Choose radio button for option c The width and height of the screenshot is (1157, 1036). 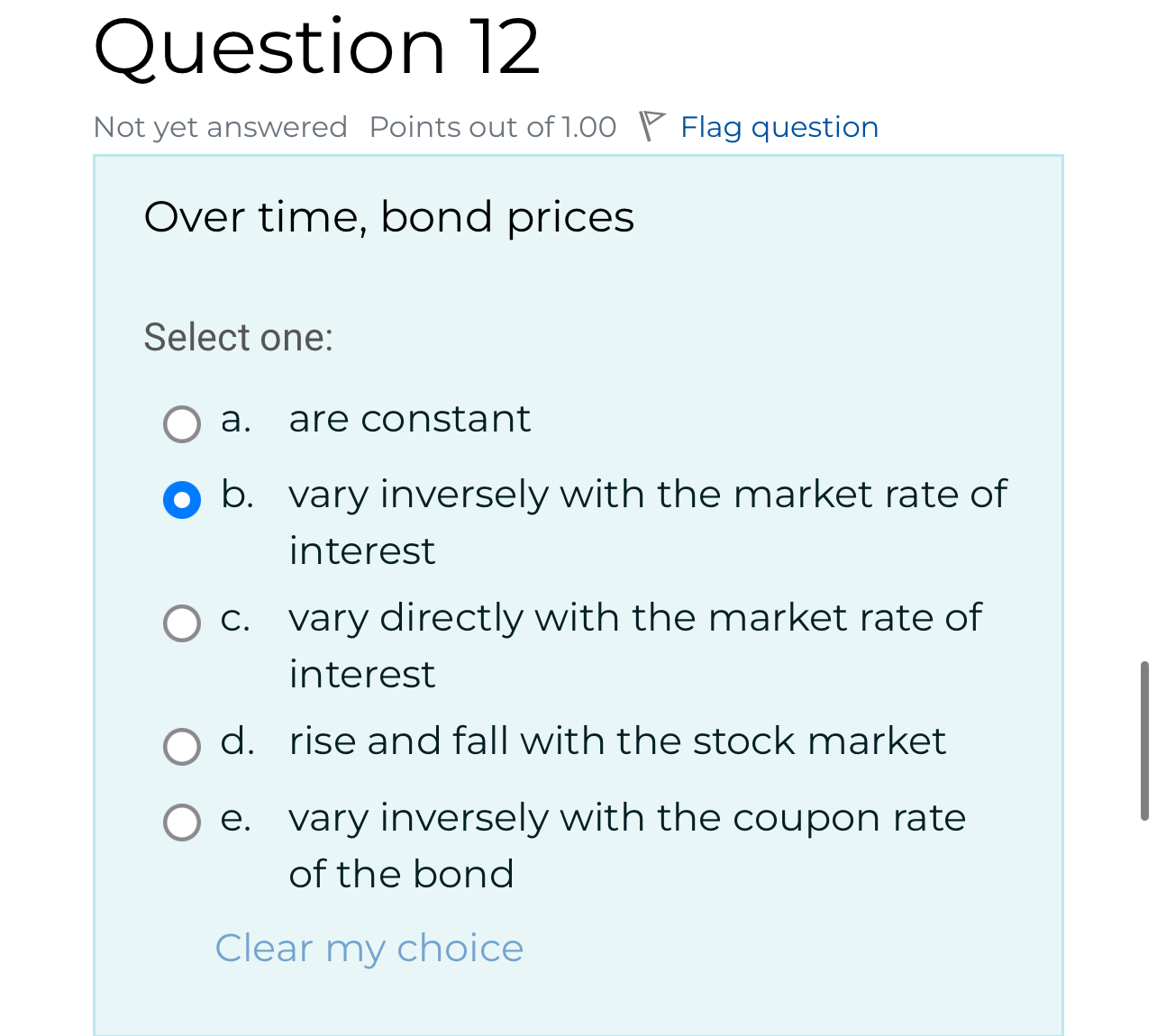[x=182, y=623]
